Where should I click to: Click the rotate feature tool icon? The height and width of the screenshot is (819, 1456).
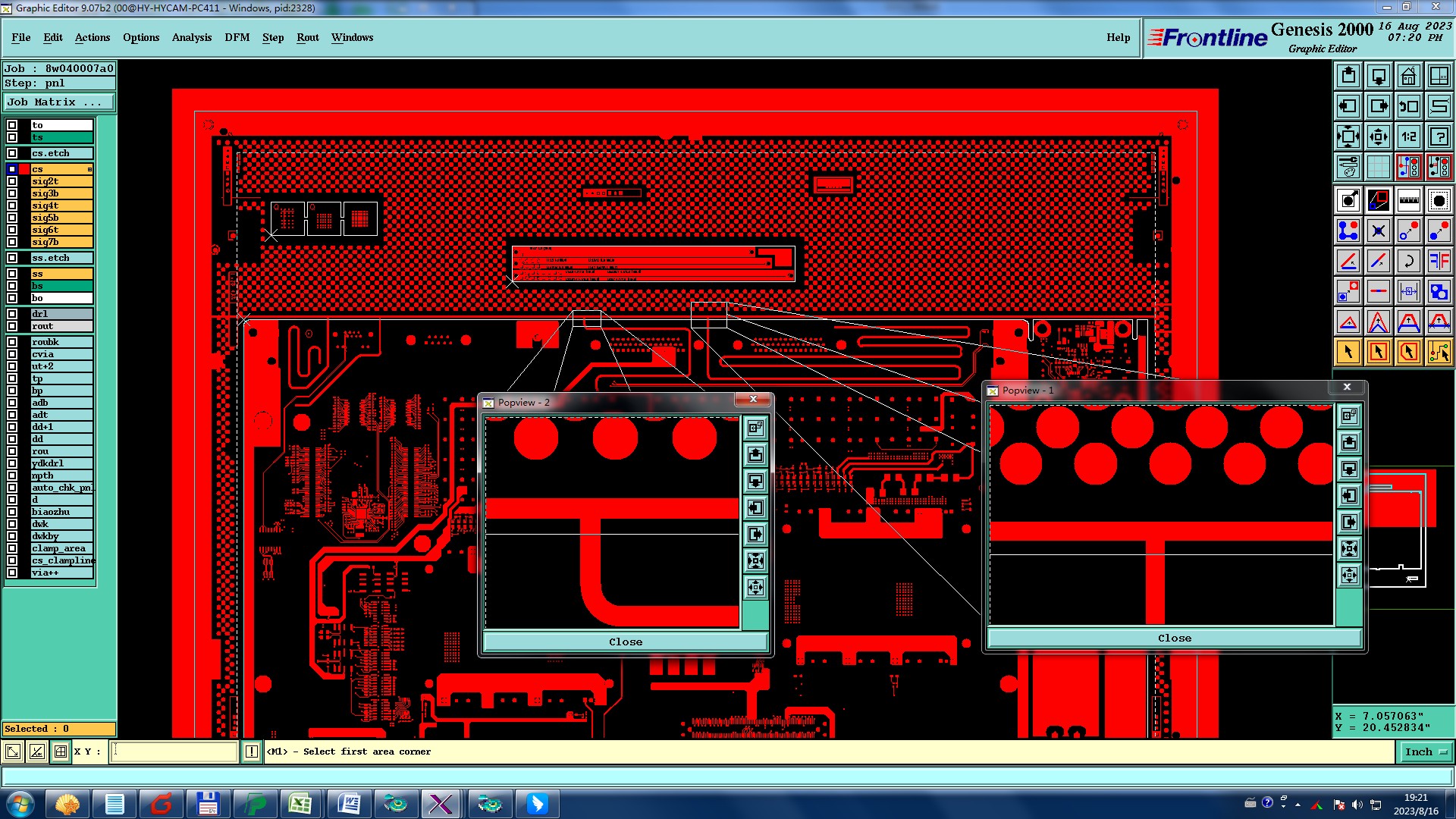[x=1408, y=261]
